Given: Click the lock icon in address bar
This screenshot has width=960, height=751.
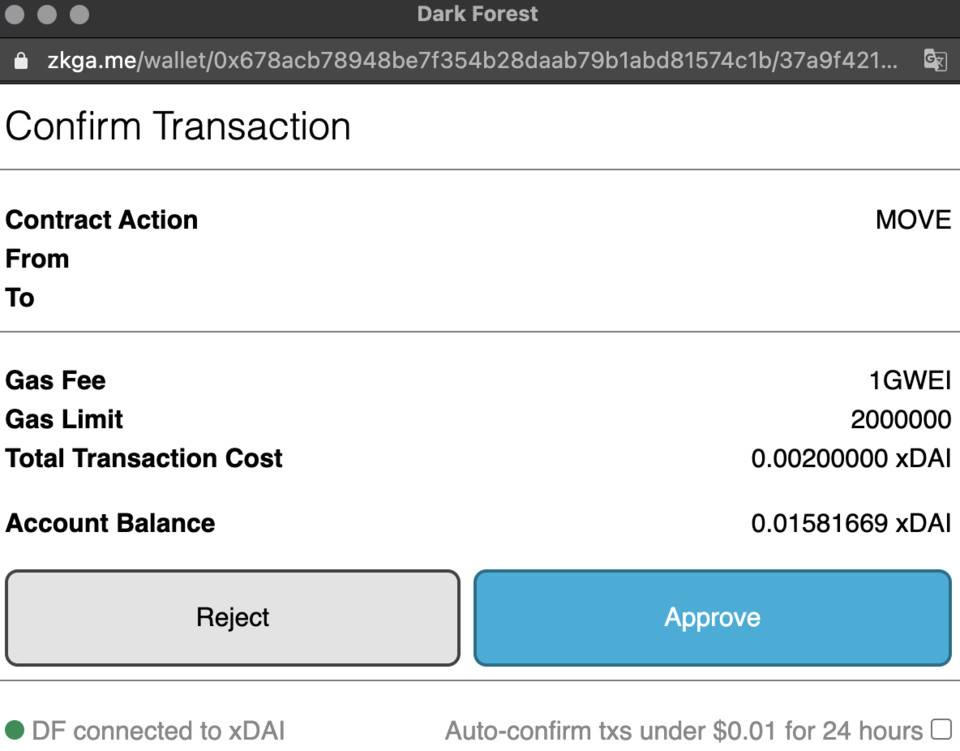Looking at the screenshot, I should pos(20,61).
